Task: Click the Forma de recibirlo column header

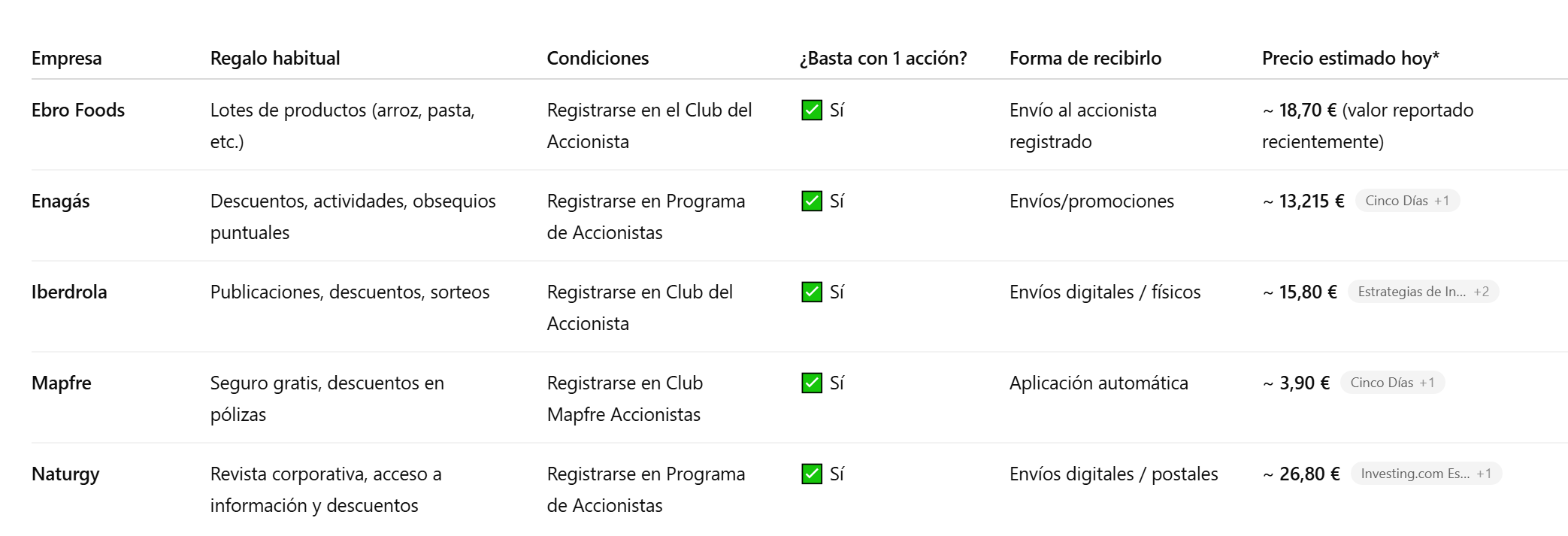Action: tap(1085, 59)
